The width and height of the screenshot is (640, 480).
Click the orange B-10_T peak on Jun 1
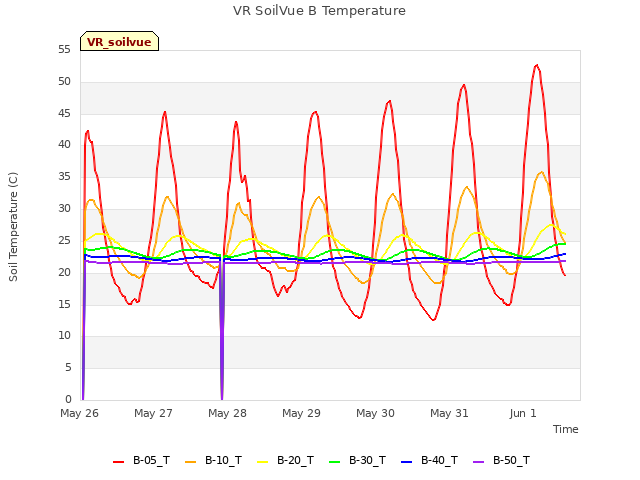click(542, 172)
